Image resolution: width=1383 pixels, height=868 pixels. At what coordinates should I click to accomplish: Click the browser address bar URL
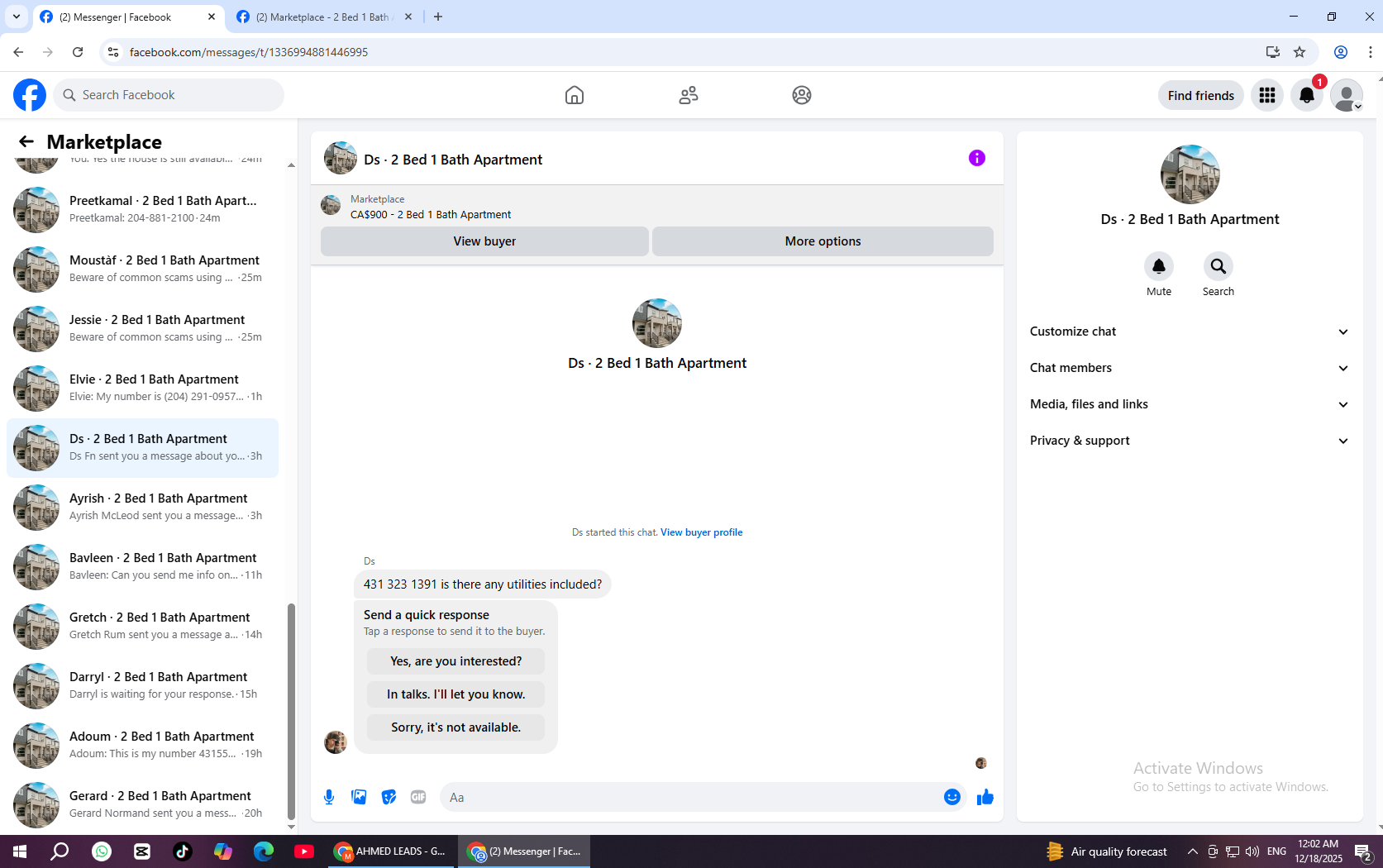[x=249, y=52]
